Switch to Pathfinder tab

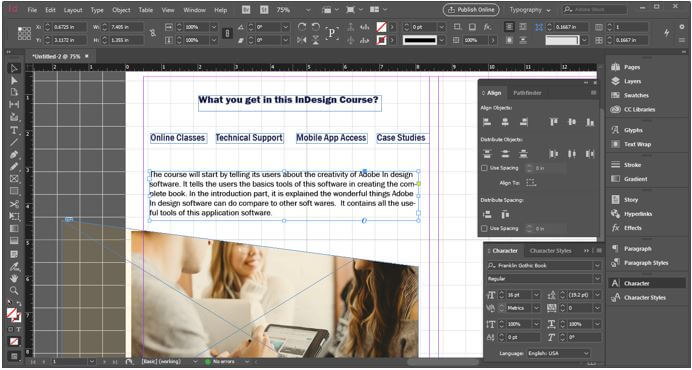click(x=527, y=93)
